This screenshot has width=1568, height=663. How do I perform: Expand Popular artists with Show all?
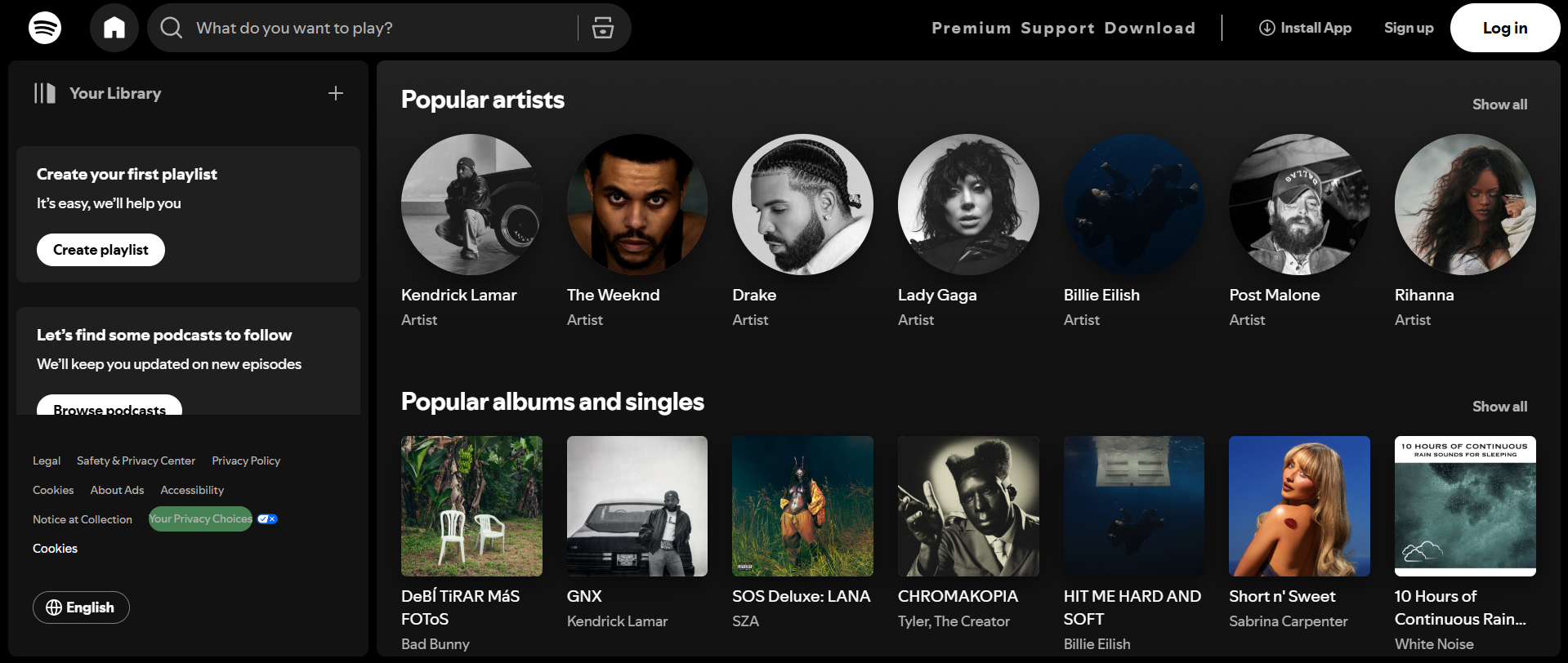(1499, 105)
